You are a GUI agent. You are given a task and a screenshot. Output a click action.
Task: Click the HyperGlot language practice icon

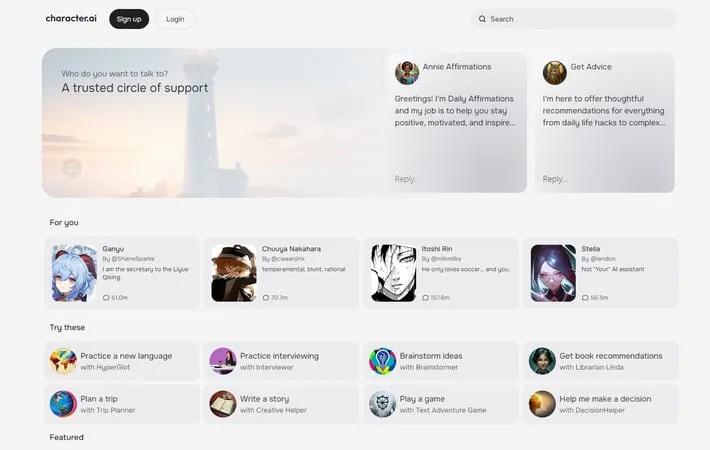(x=63, y=361)
